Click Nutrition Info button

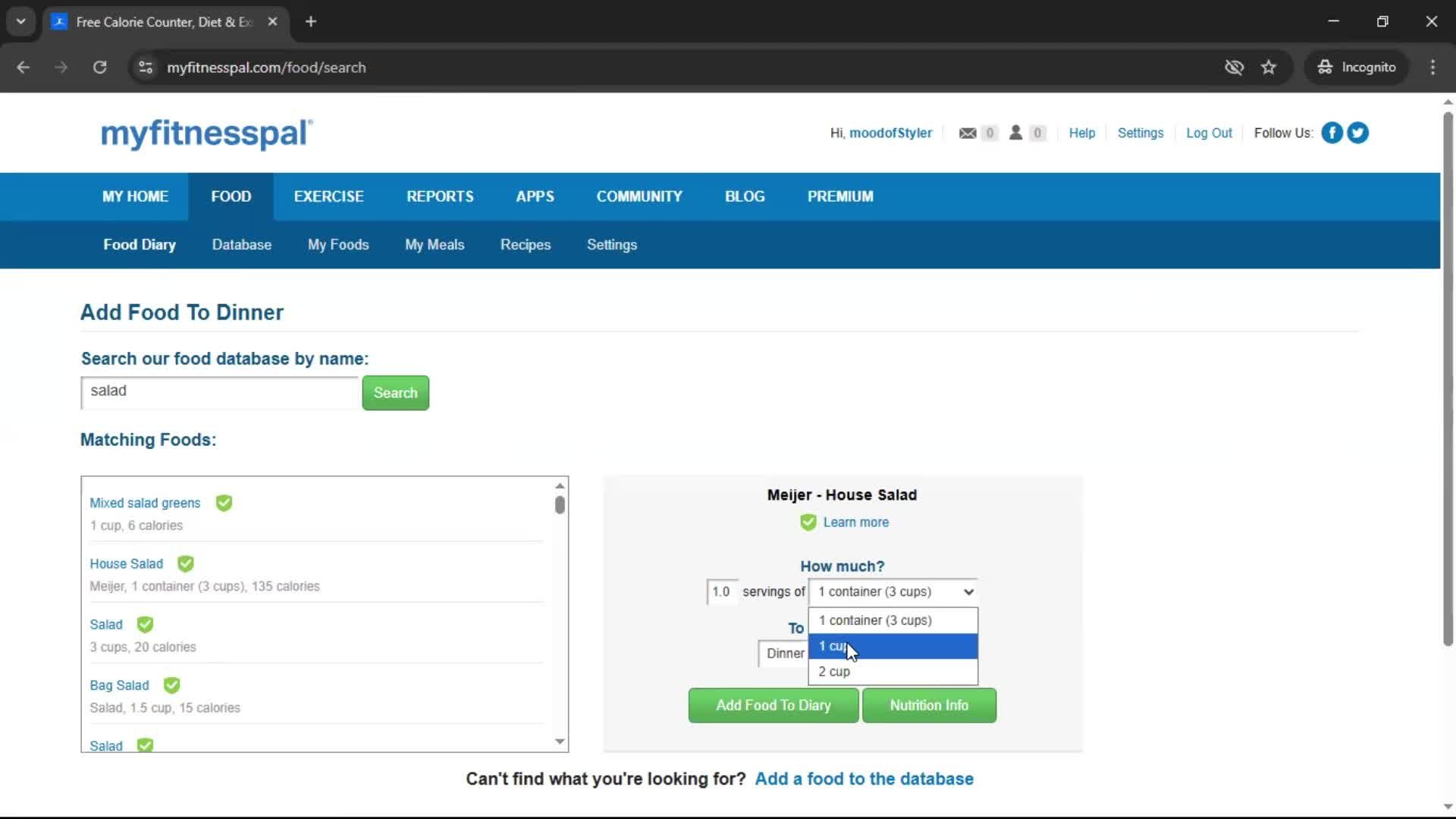[x=929, y=705]
